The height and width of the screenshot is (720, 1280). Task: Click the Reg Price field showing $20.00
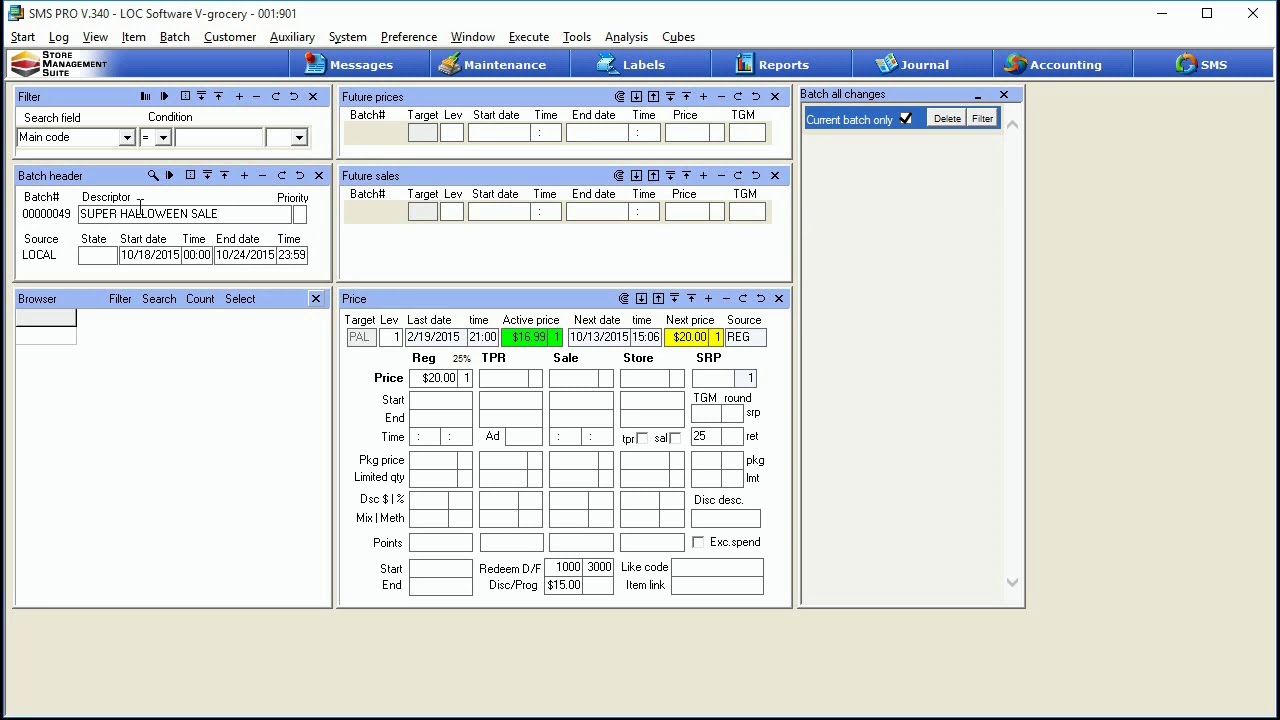[434, 378]
